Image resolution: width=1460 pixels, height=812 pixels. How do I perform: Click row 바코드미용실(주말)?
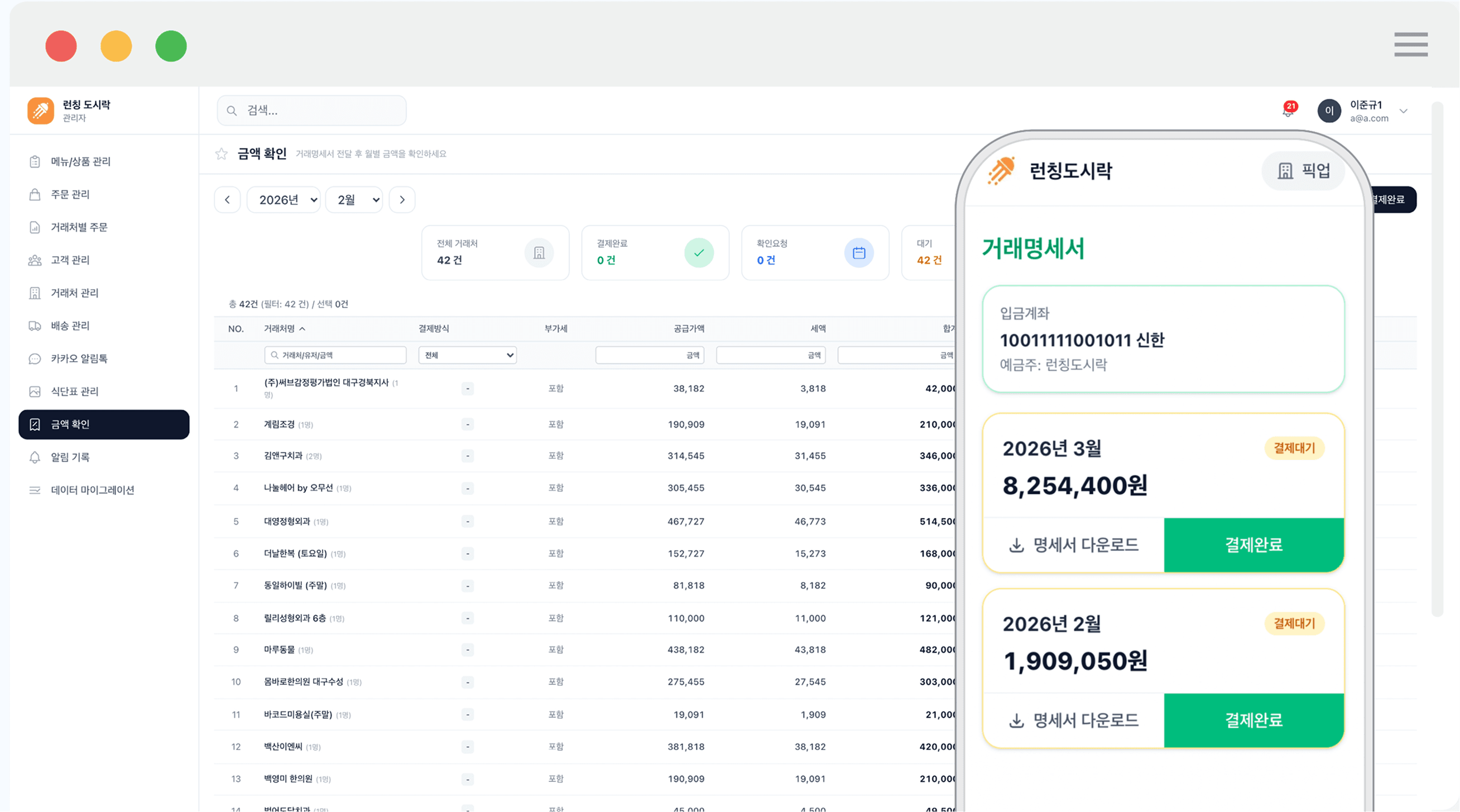pos(585,715)
